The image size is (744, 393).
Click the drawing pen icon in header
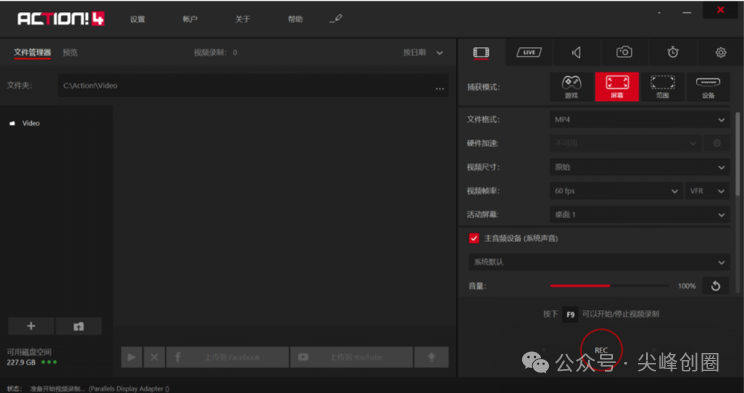pos(335,19)
